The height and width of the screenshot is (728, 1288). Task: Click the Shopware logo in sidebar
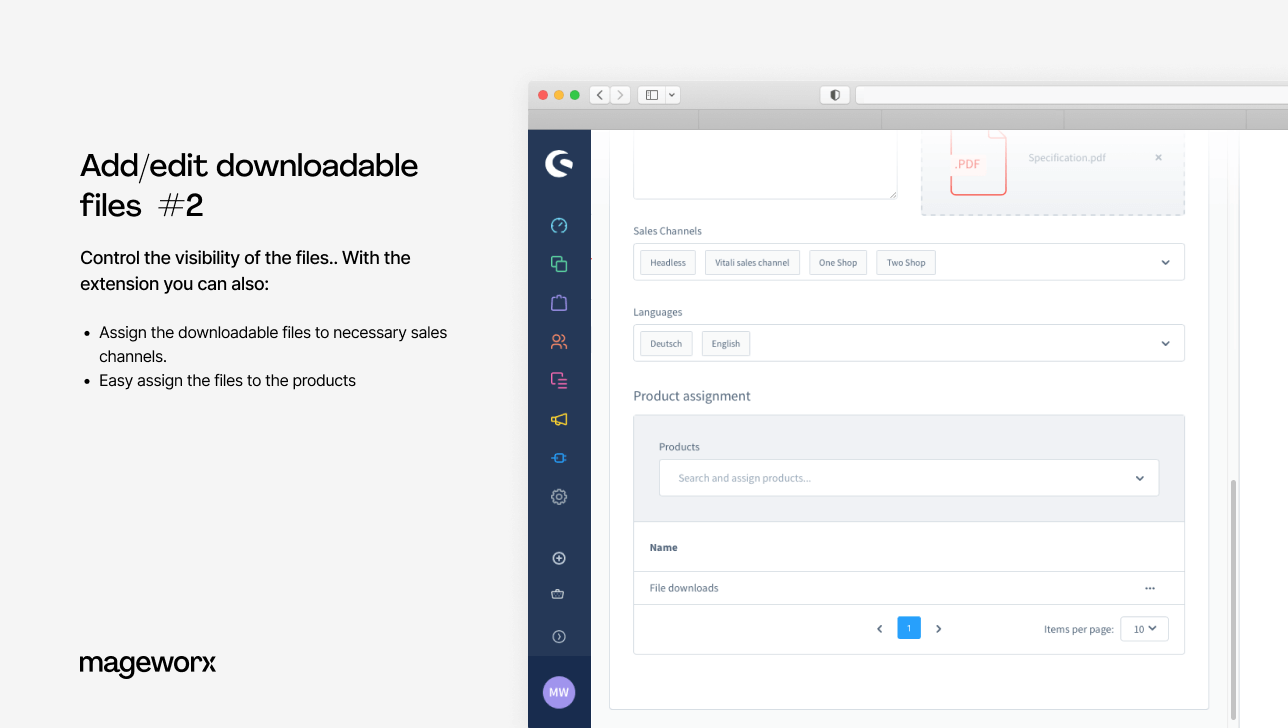click(x=559, y=164)
